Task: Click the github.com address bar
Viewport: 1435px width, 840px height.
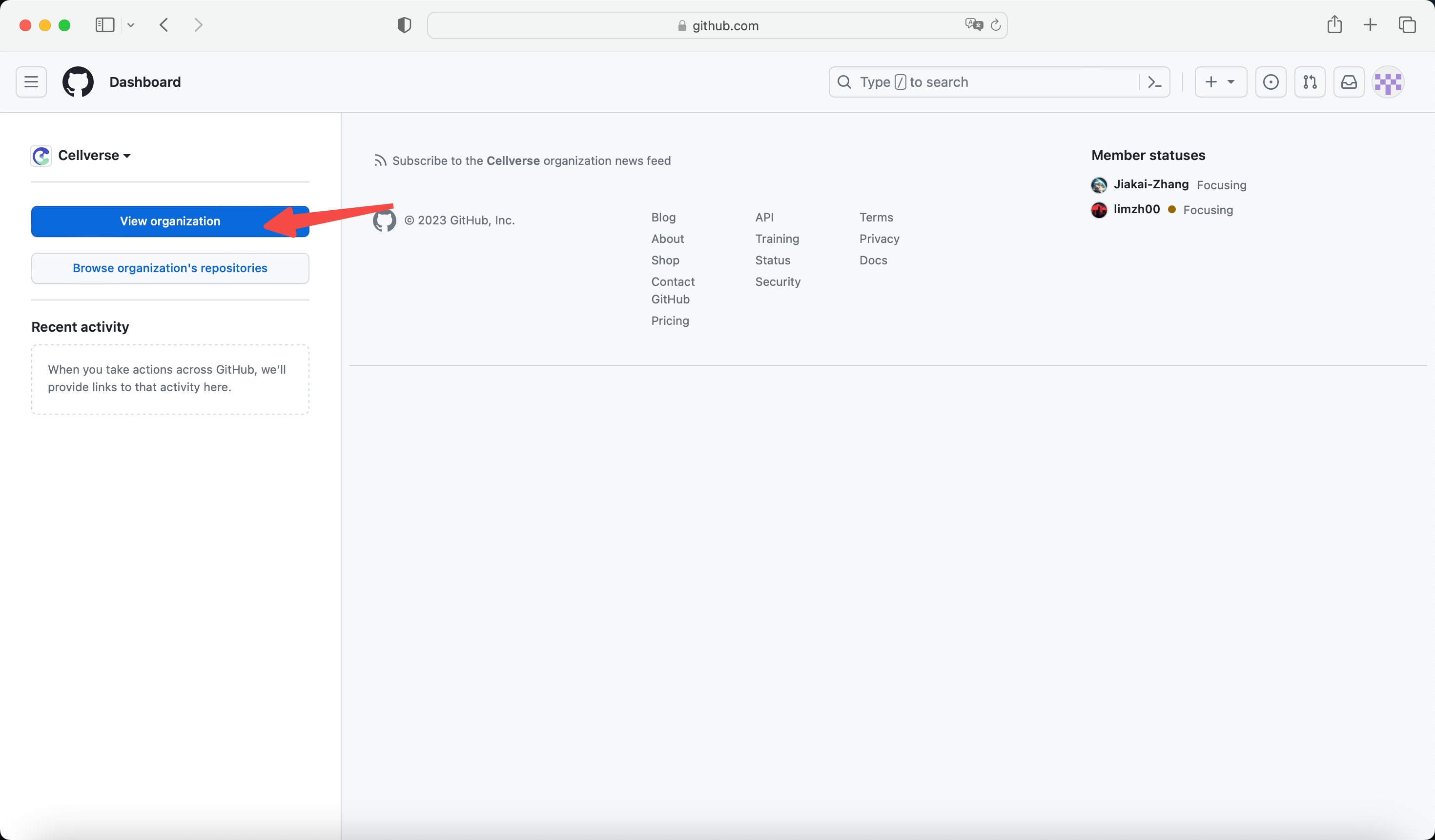Action: 717,25
